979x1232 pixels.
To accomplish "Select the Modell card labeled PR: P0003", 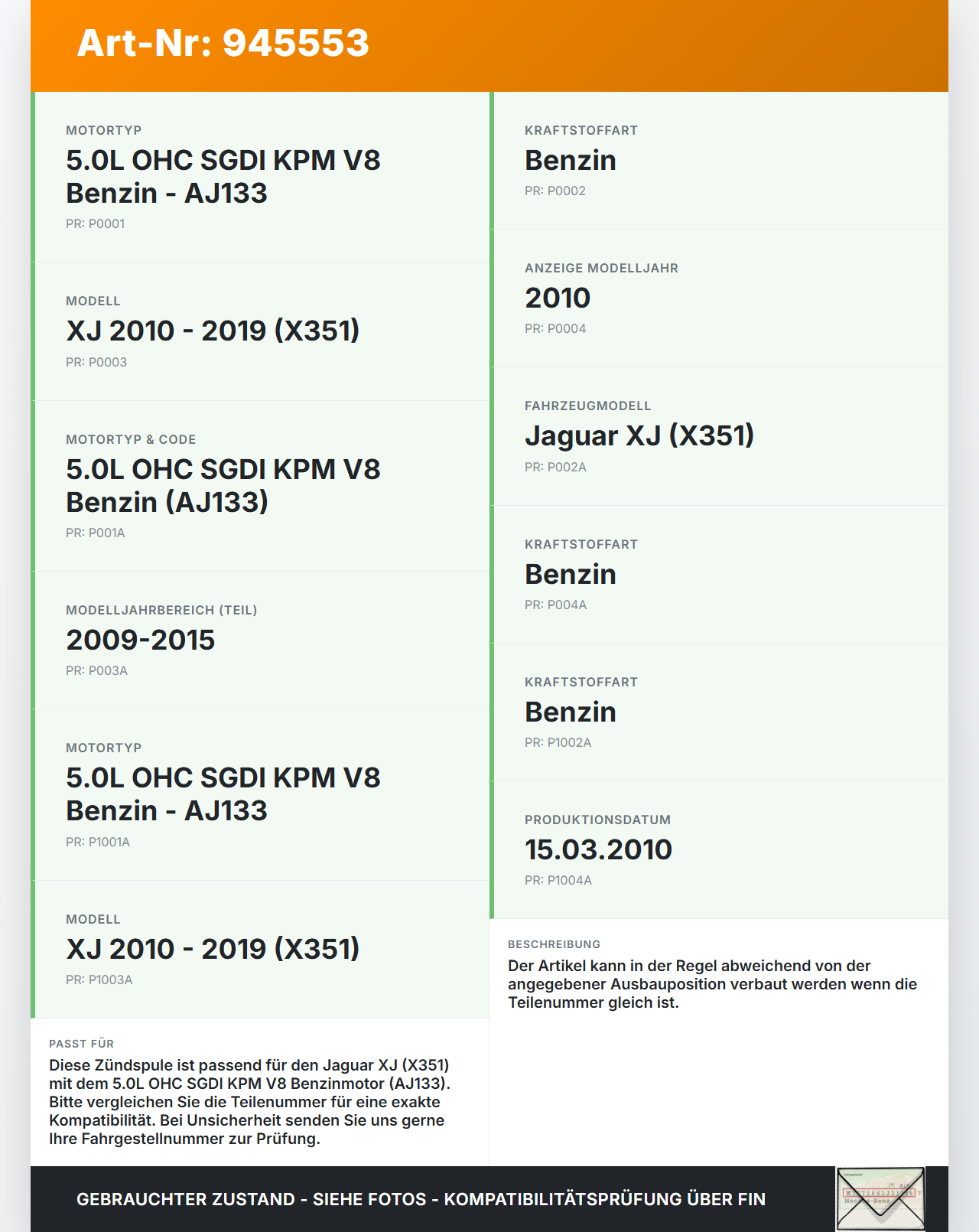I will [x=260, y=331].
